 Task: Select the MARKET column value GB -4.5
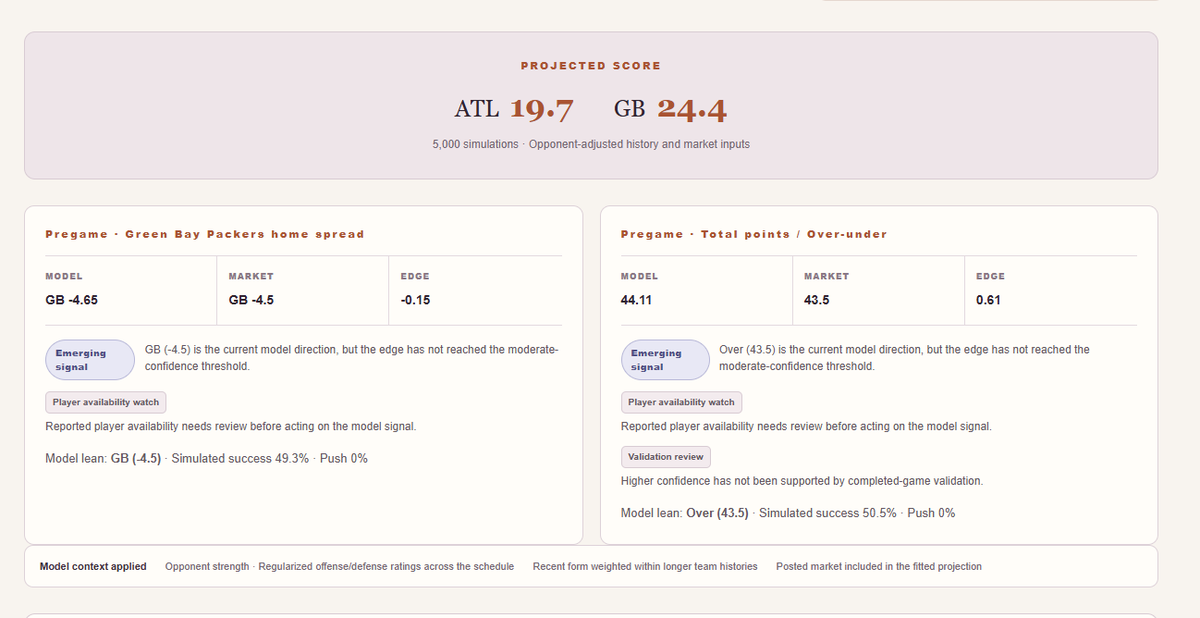coord(252,300)
